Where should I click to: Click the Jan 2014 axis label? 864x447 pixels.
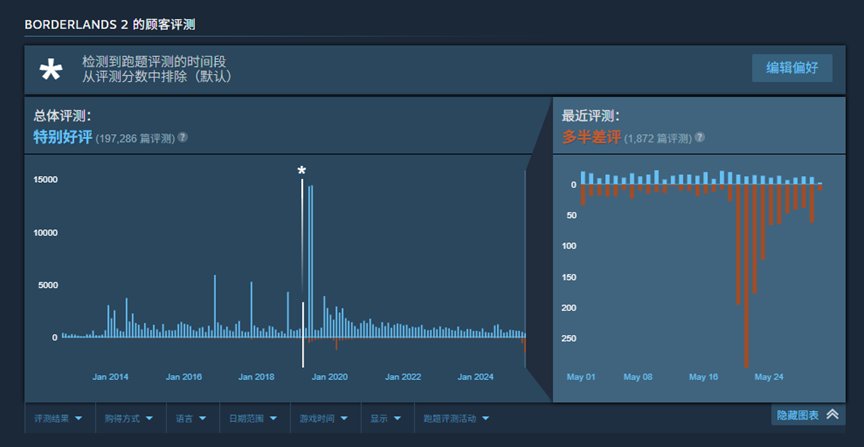click(x=110, y=378)
